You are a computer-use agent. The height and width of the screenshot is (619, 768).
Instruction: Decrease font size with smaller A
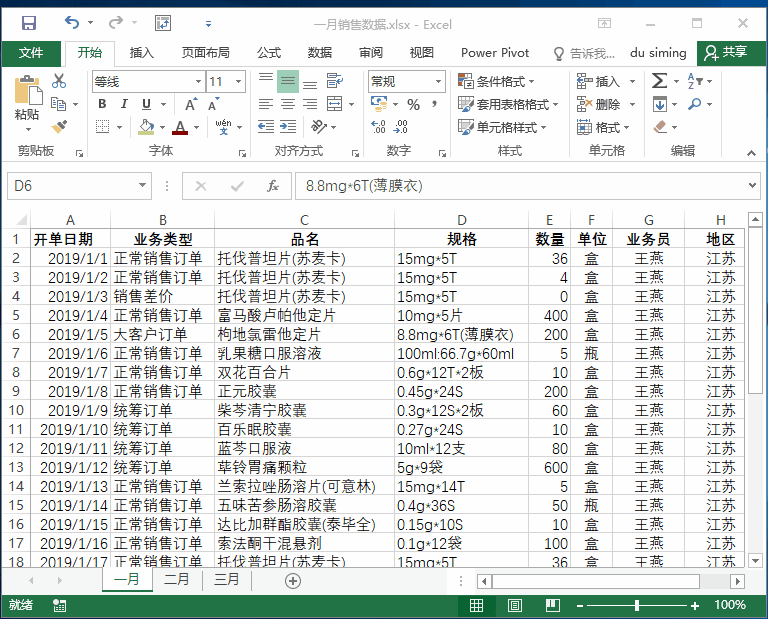[214, 104]
